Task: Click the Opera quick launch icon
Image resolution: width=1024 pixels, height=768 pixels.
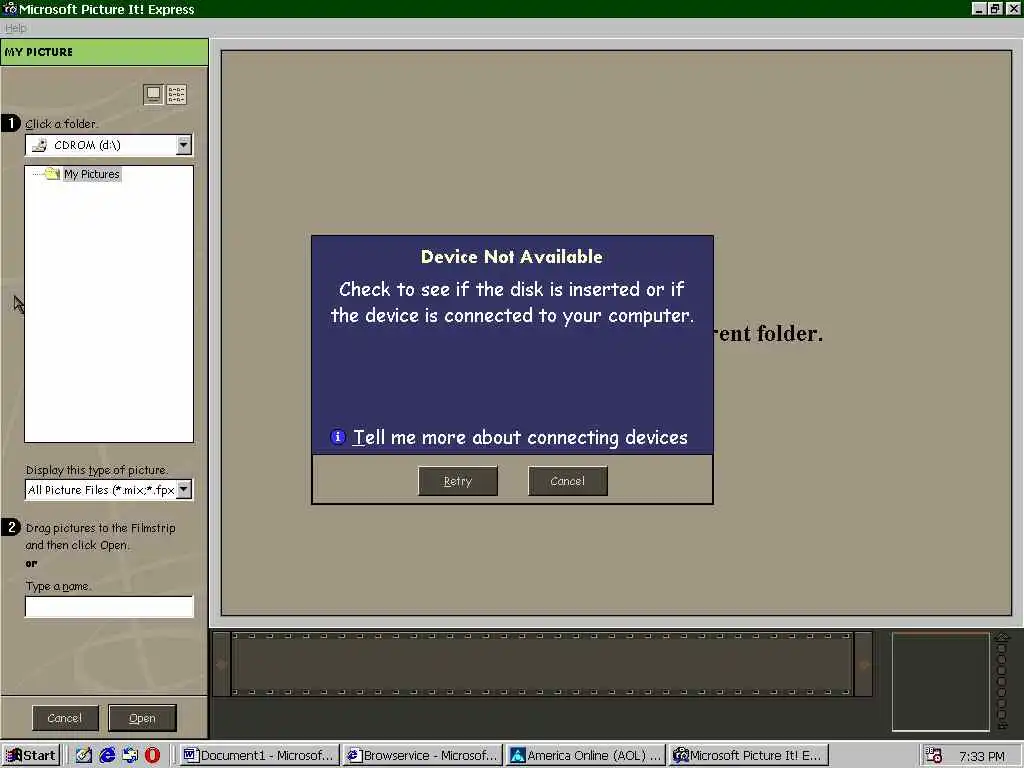Action: click(x=152, y=755)
